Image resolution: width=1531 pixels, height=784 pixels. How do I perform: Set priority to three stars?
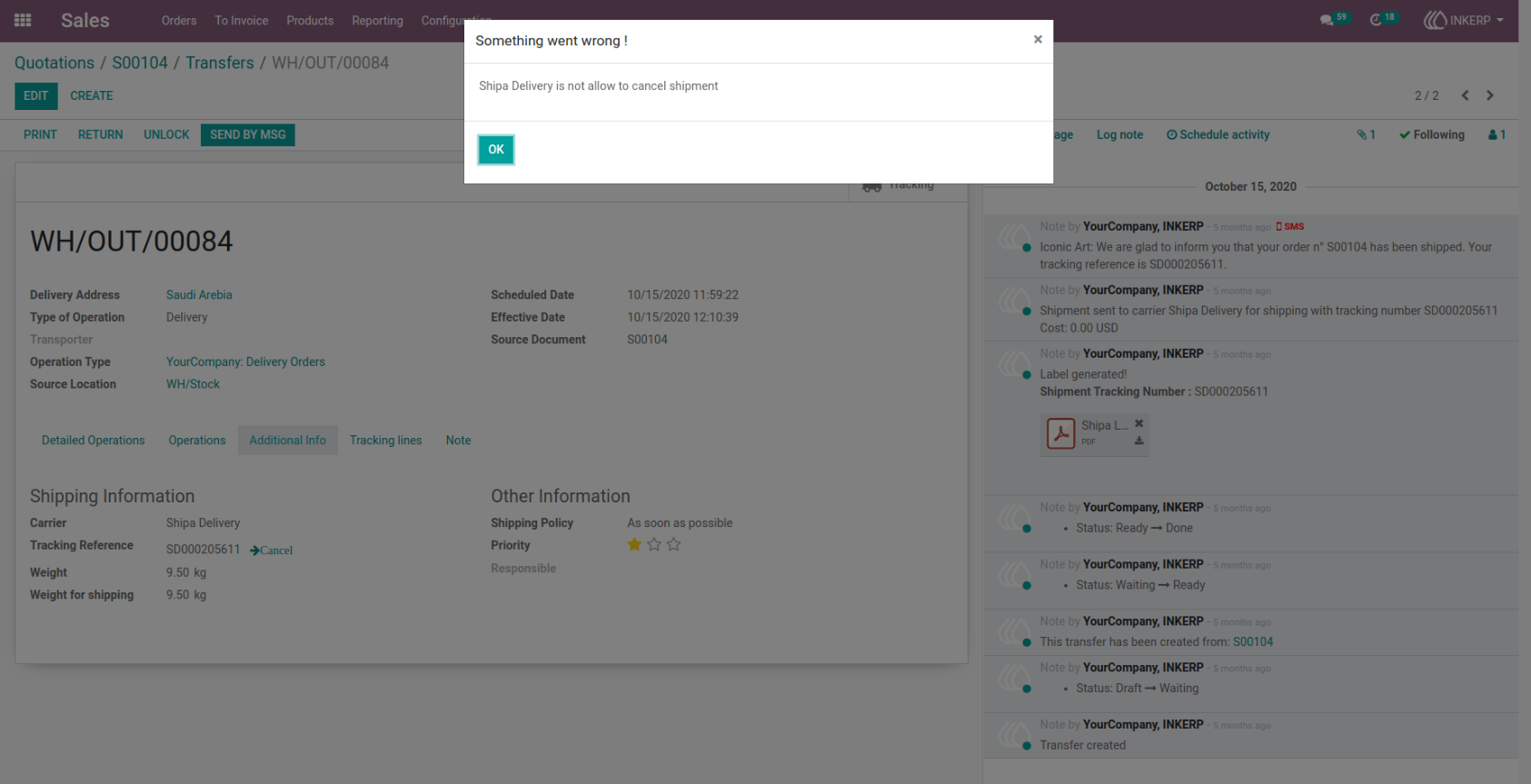[x=673, y=544]
